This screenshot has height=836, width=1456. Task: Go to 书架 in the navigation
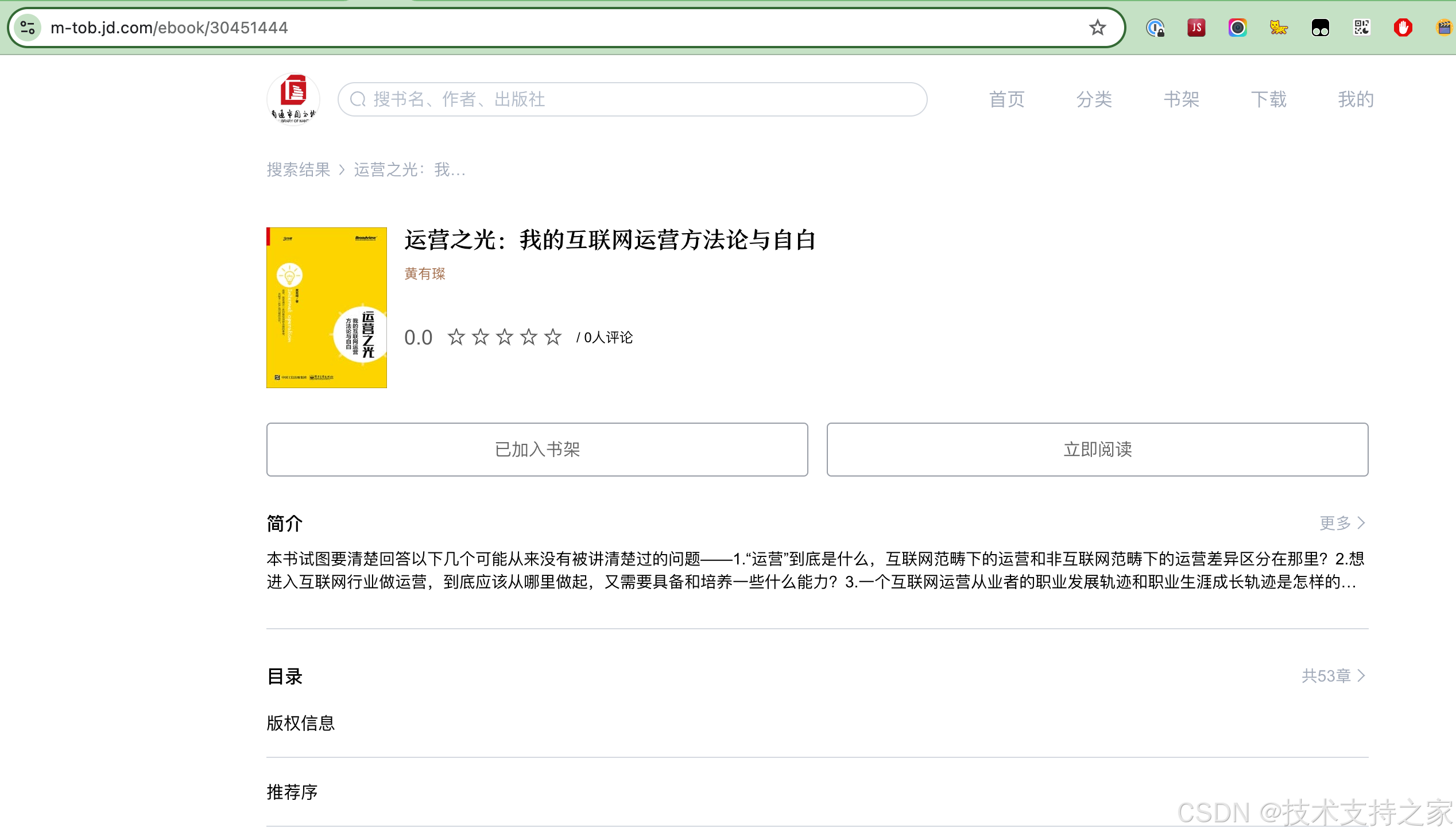[x=1182, y=99]
